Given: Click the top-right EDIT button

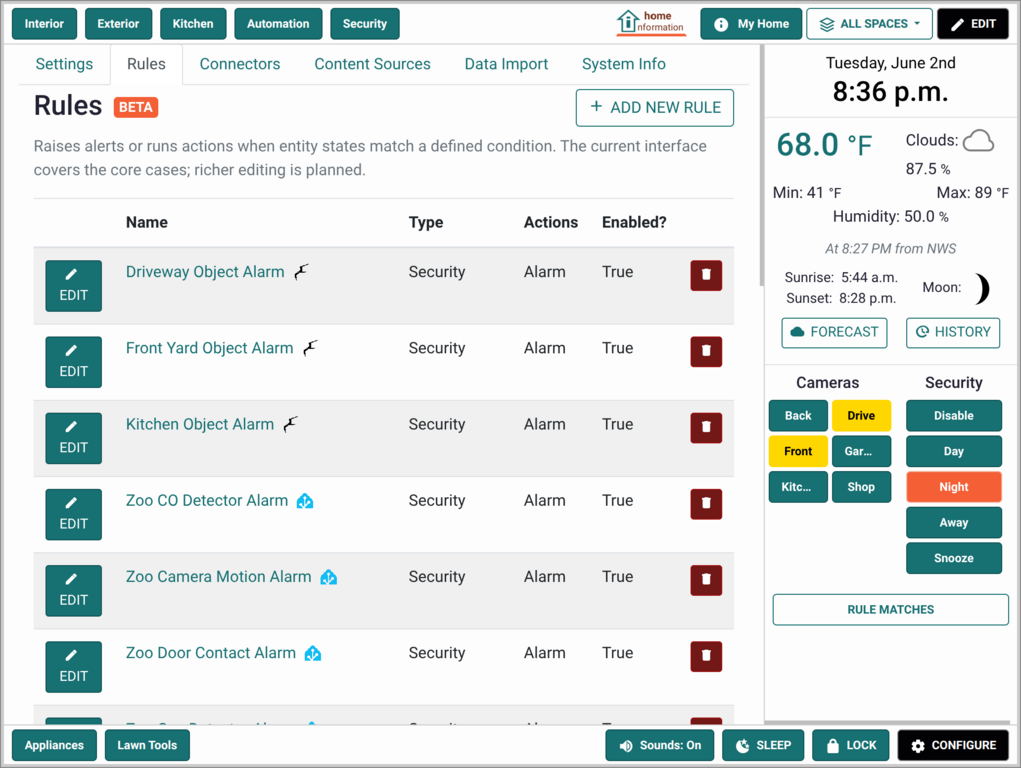Looking at the screenshot, I should [973, 24].
